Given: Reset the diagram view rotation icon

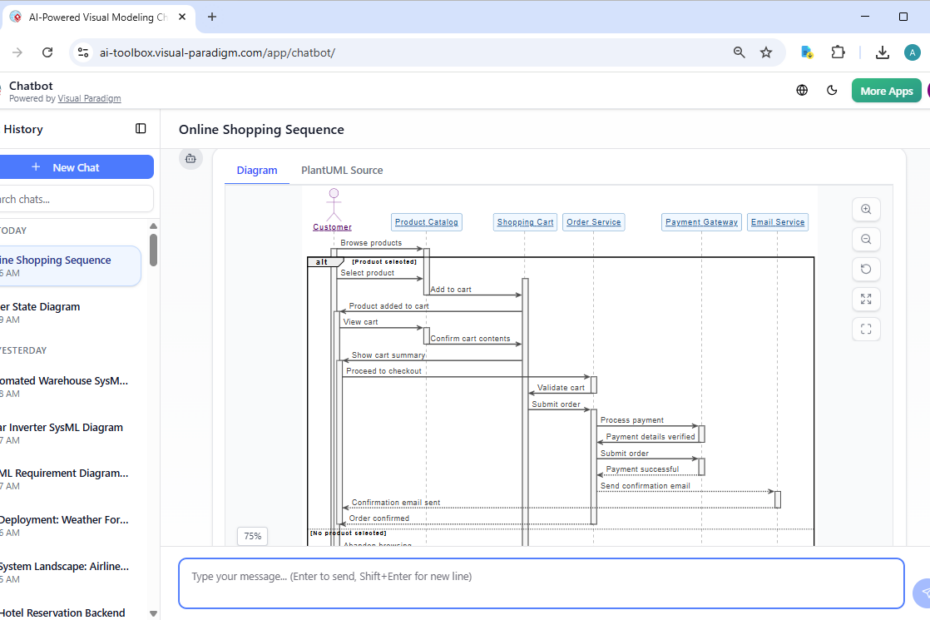Looking at the screenshot, I should coord(866,269).
